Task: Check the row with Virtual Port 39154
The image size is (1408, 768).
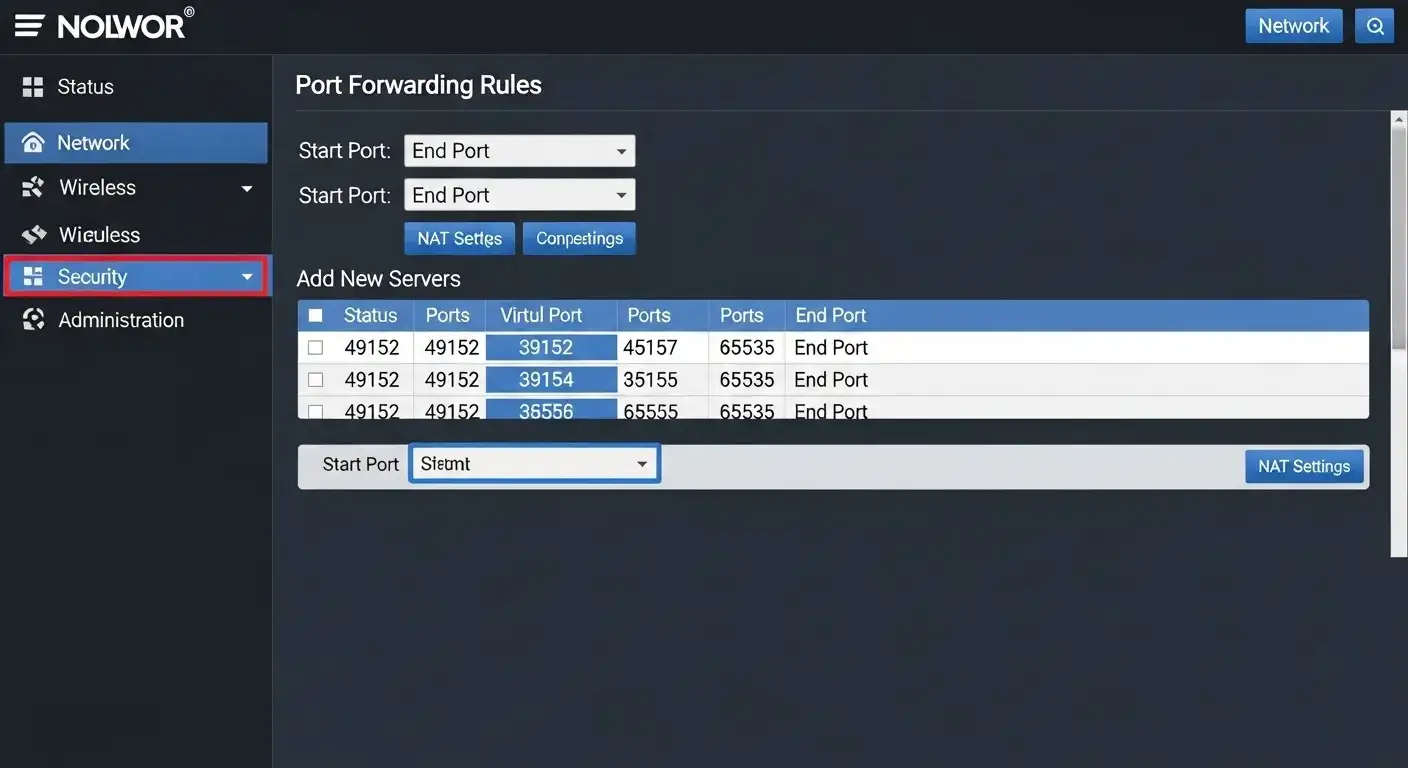Action: [x=315, y=379]
